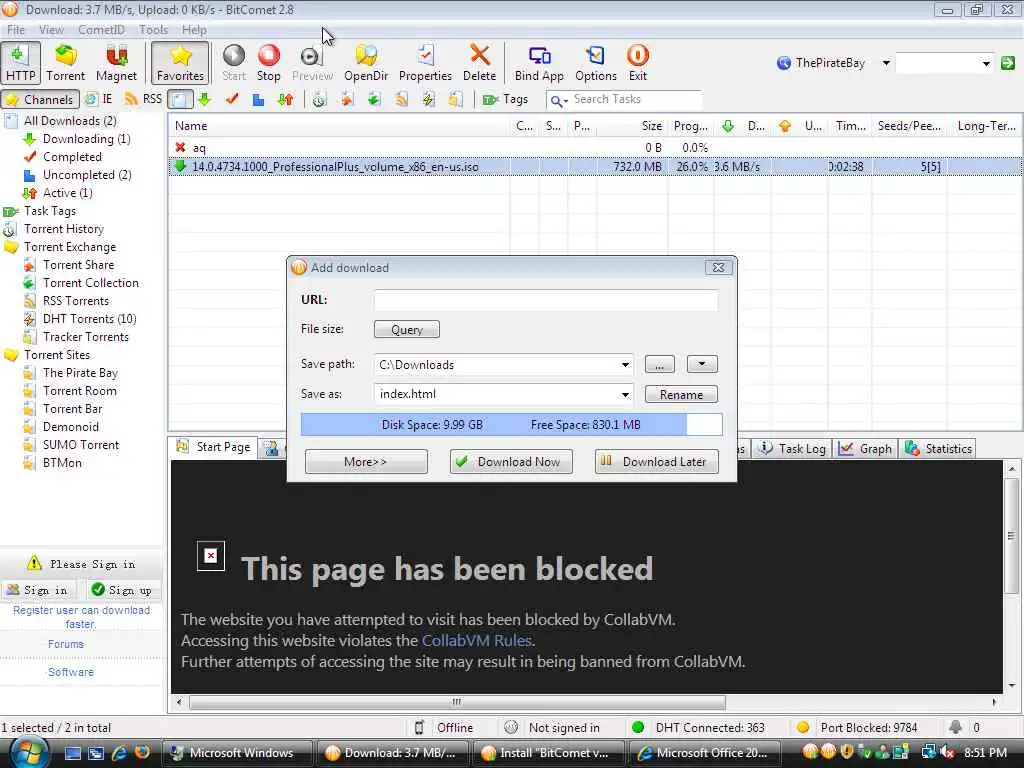The width and height of the screenshot is (1024, 768).
Task: Open the CometID menu
Action: point(101,30)
